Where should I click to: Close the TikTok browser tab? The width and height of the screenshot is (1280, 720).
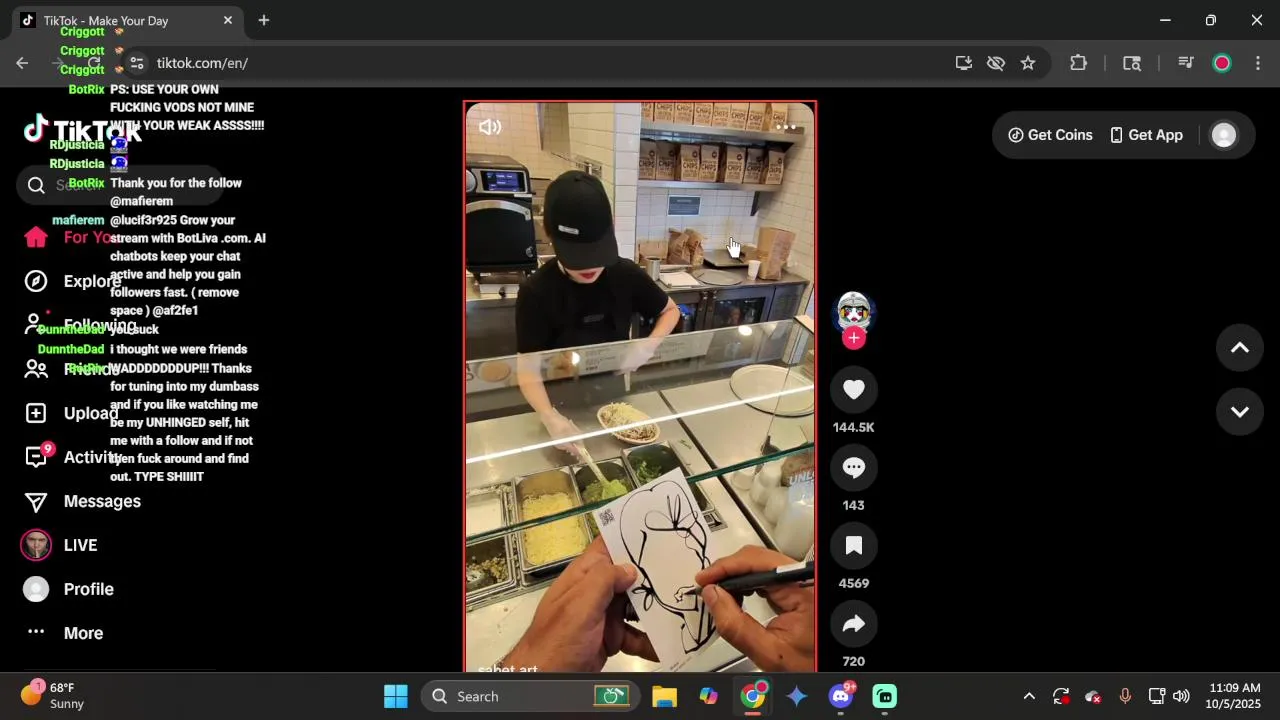click(227, 20)
